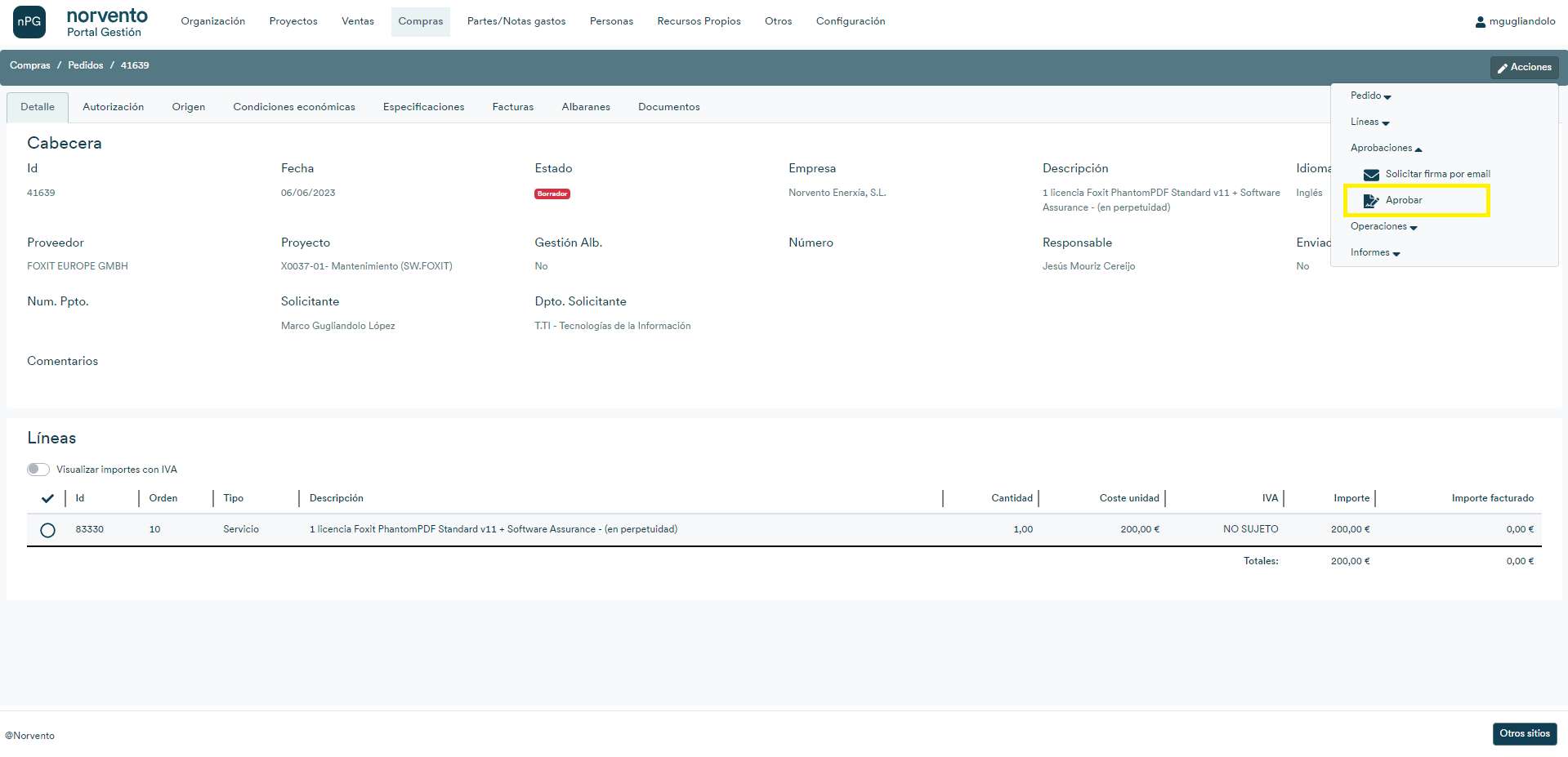
Task: Click the lines Descripción column header
Action: point(337,498)
